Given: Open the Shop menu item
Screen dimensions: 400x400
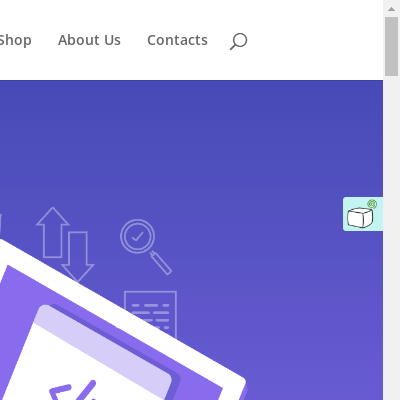Looking at the screenshot, I should coord(15,40).
